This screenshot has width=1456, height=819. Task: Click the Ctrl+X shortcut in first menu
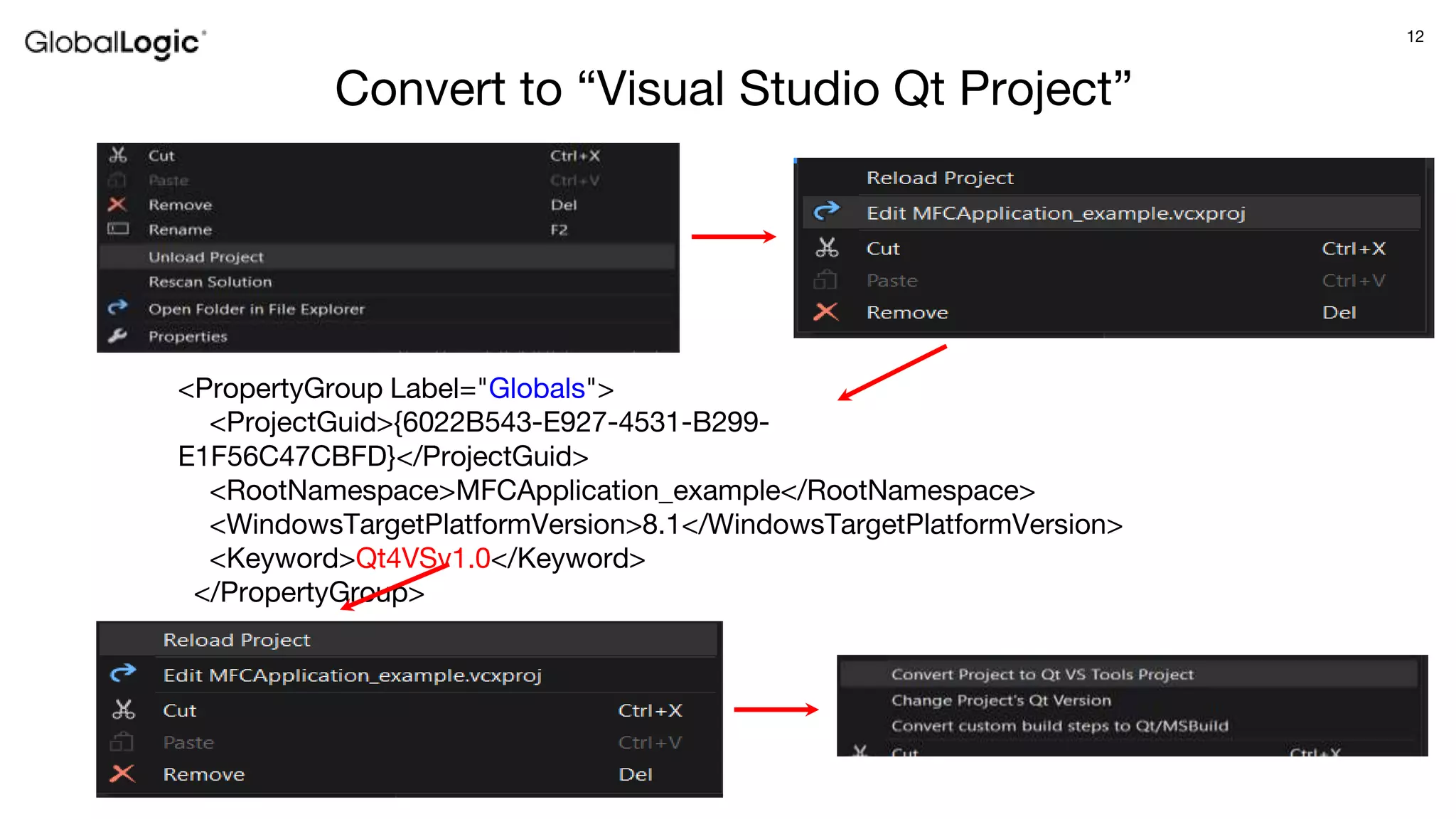(575, 156)
